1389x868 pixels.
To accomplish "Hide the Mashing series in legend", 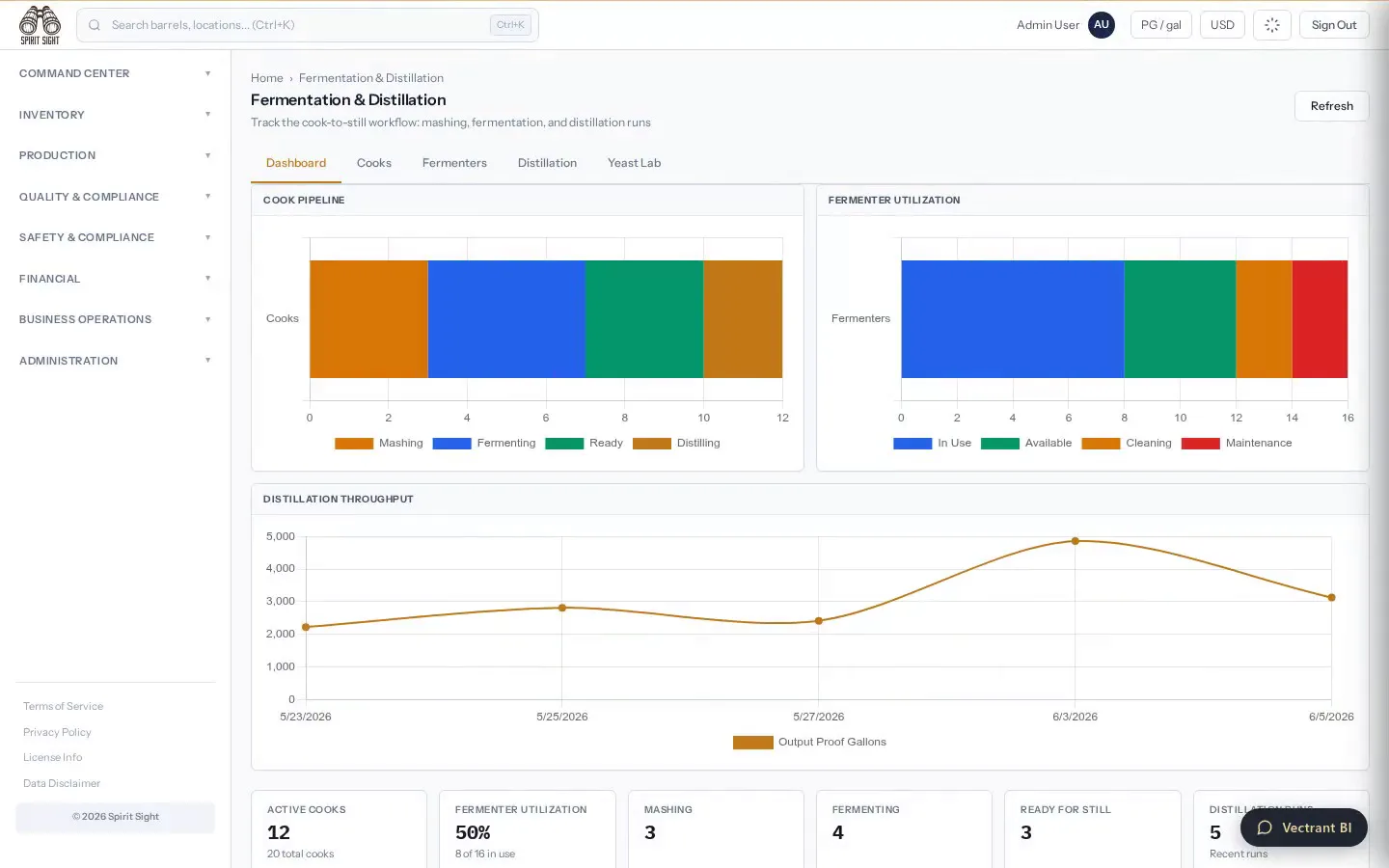I will 379,443.
